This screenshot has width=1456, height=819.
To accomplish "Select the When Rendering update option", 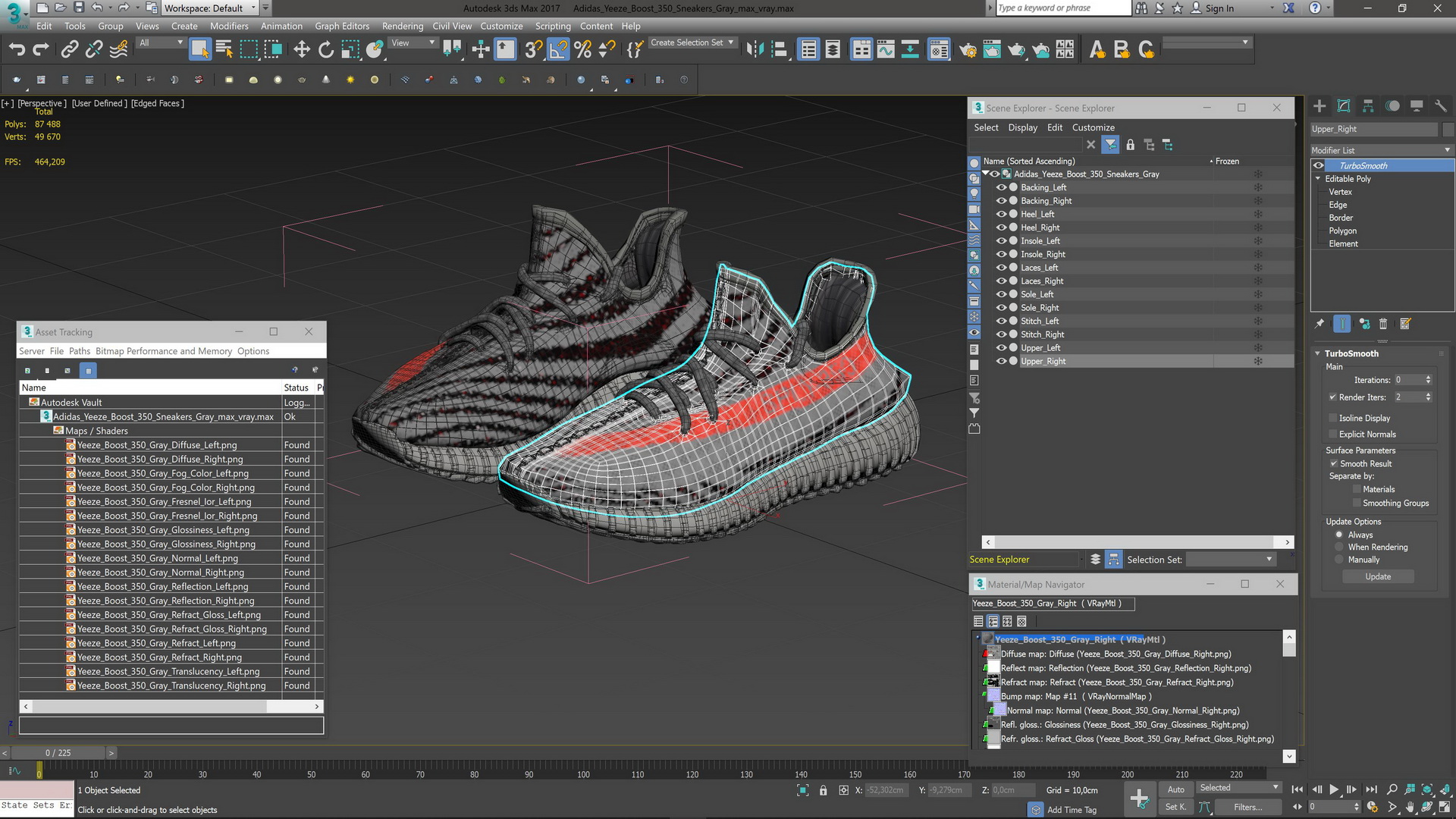I will 1339,547.
